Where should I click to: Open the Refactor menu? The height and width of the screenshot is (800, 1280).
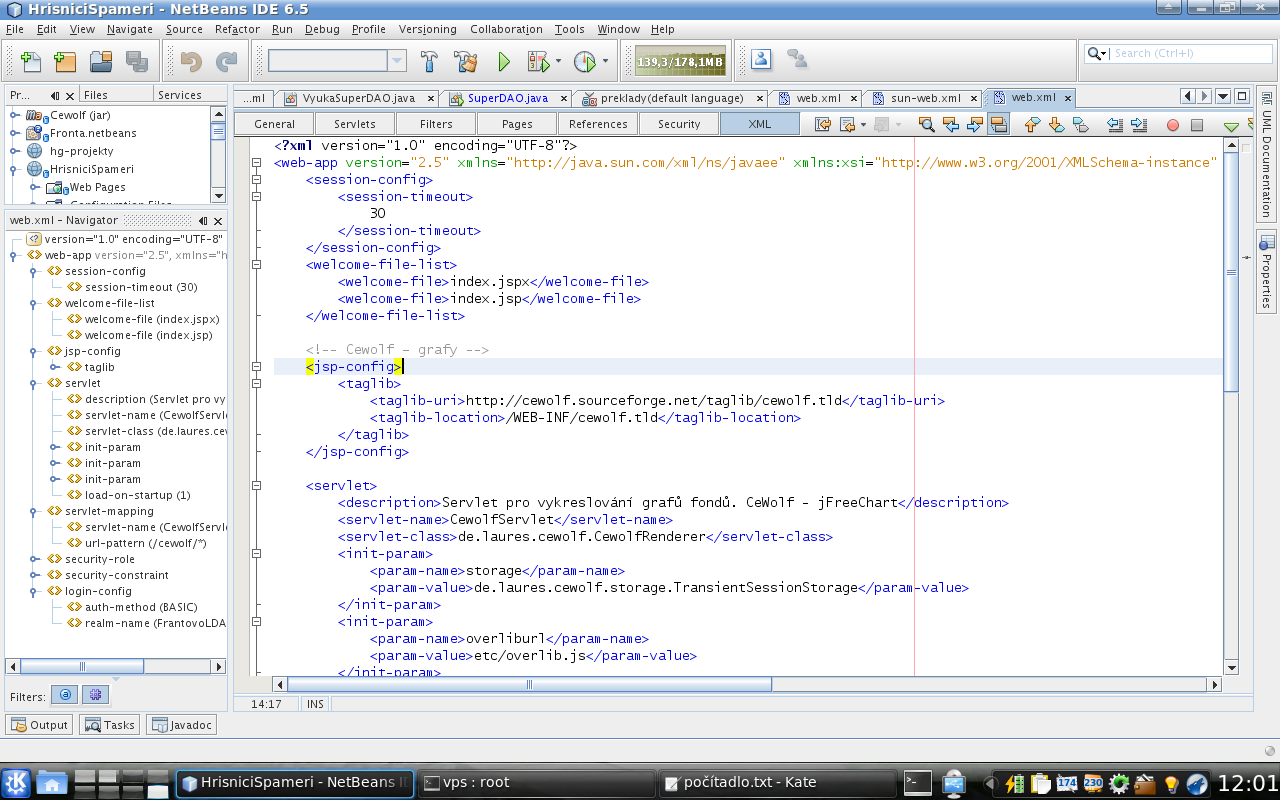pyautogui.click(x=237, y=29)
